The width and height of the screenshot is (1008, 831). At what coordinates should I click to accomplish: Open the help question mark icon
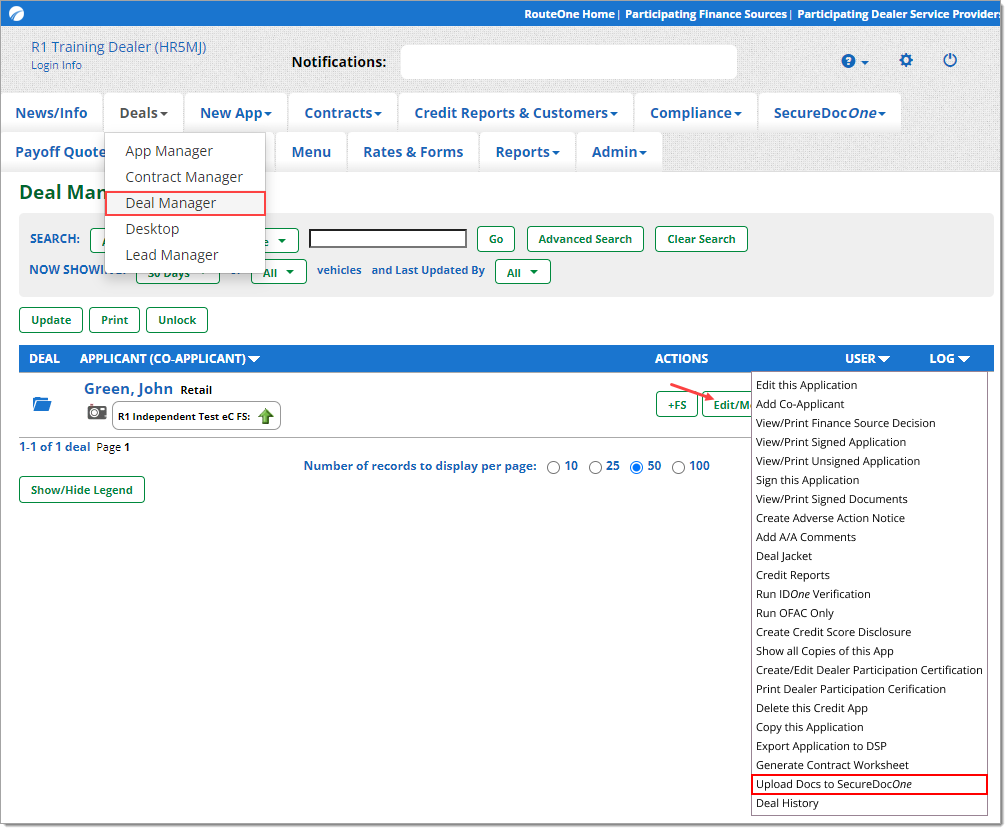pos(850,61)
